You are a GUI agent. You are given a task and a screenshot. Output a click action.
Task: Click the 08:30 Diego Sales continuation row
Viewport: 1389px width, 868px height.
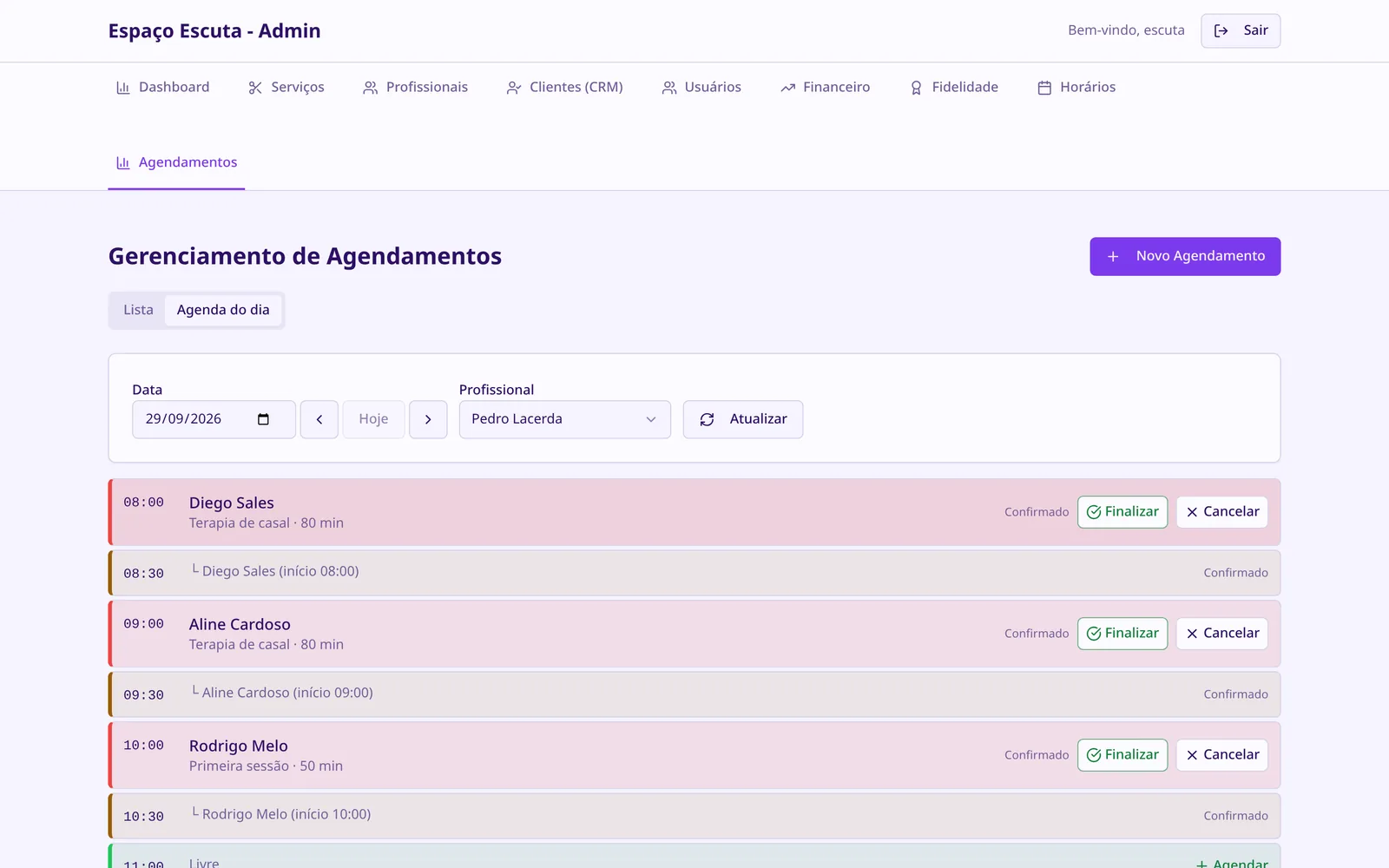694,573
